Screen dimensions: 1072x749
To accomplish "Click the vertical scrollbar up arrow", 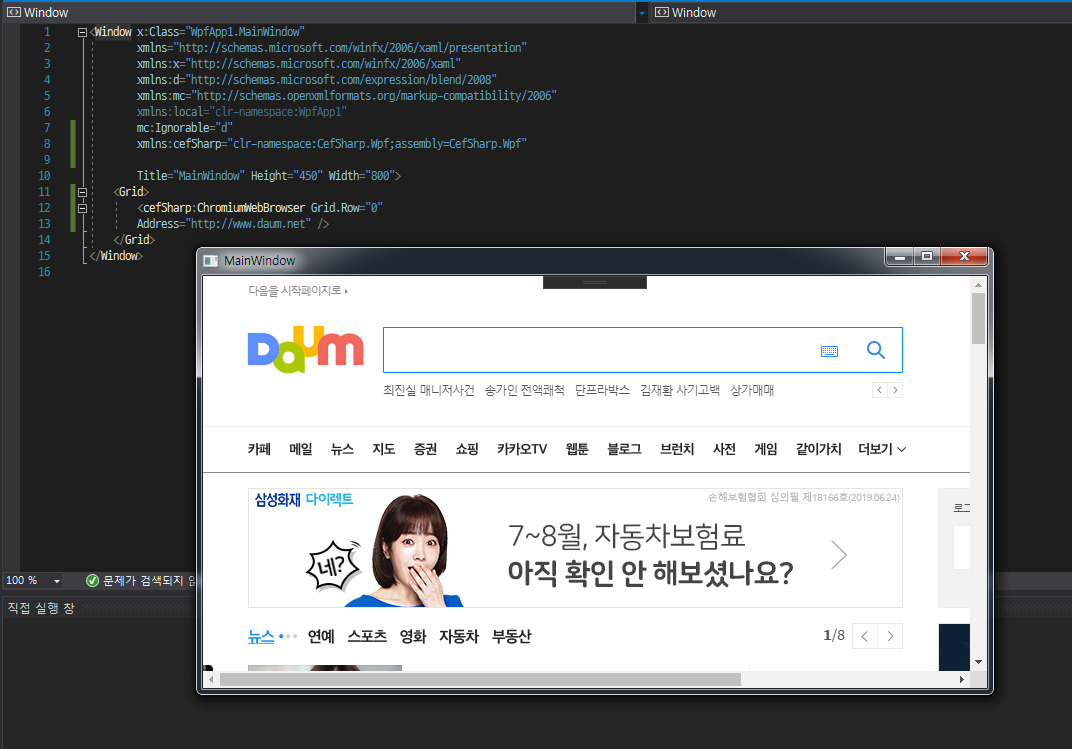I will point(978,285).
